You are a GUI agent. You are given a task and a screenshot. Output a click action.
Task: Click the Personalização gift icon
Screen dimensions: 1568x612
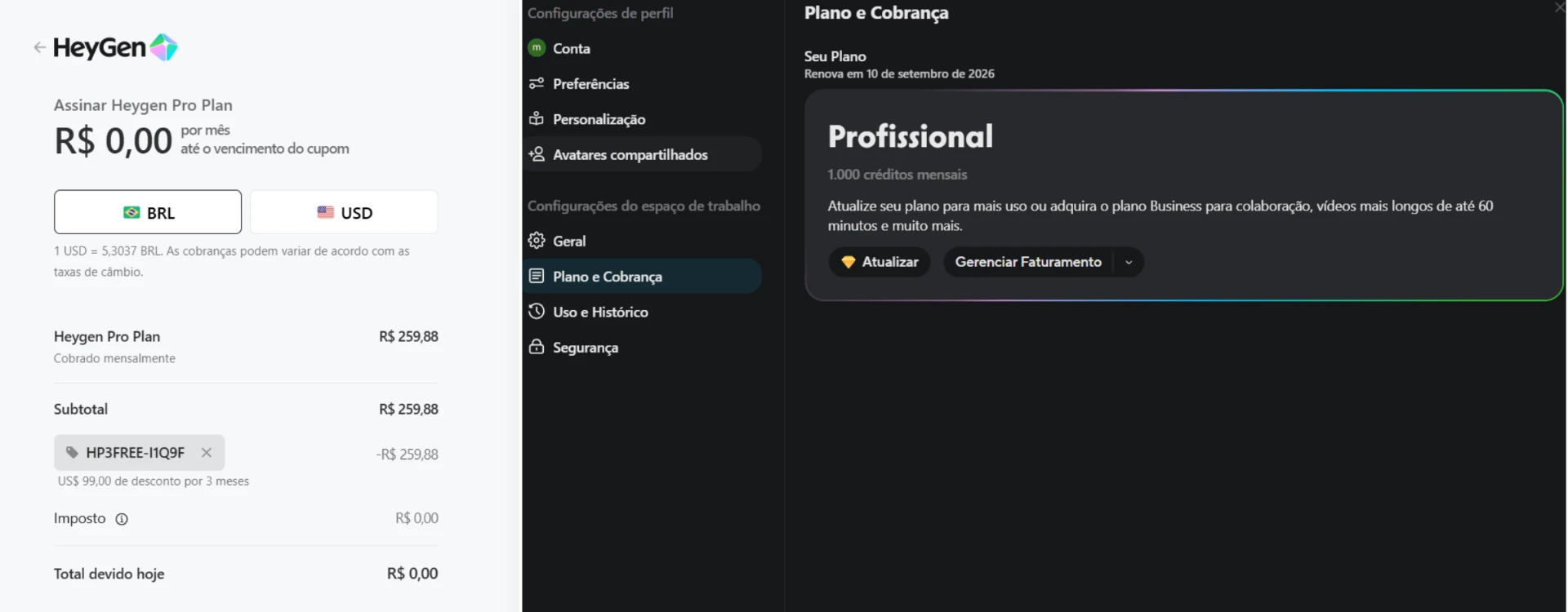[537, 118]
